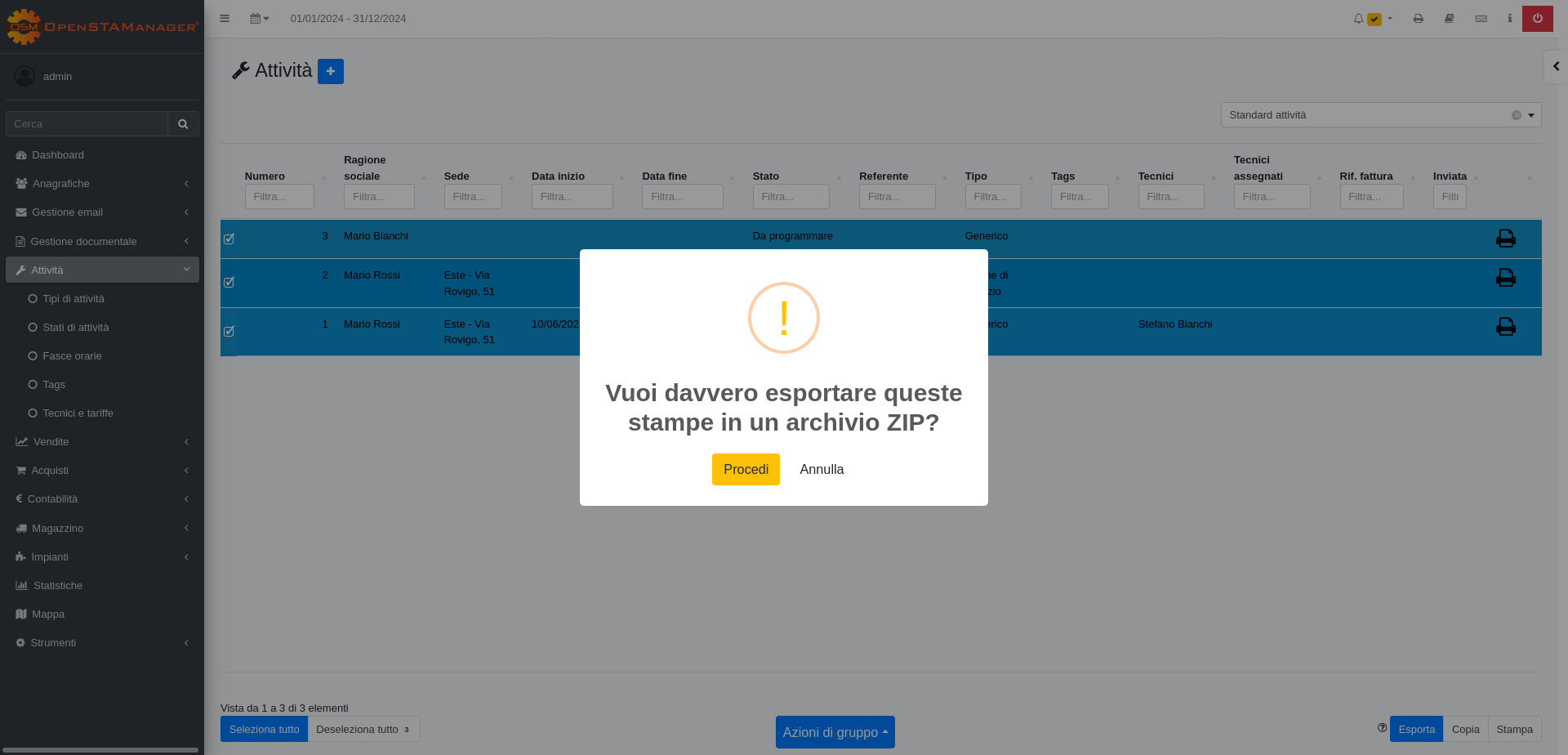Click the blue plus add activity icon
The height and width of the screenshot is (755, 1568).
tap(331, 71)
